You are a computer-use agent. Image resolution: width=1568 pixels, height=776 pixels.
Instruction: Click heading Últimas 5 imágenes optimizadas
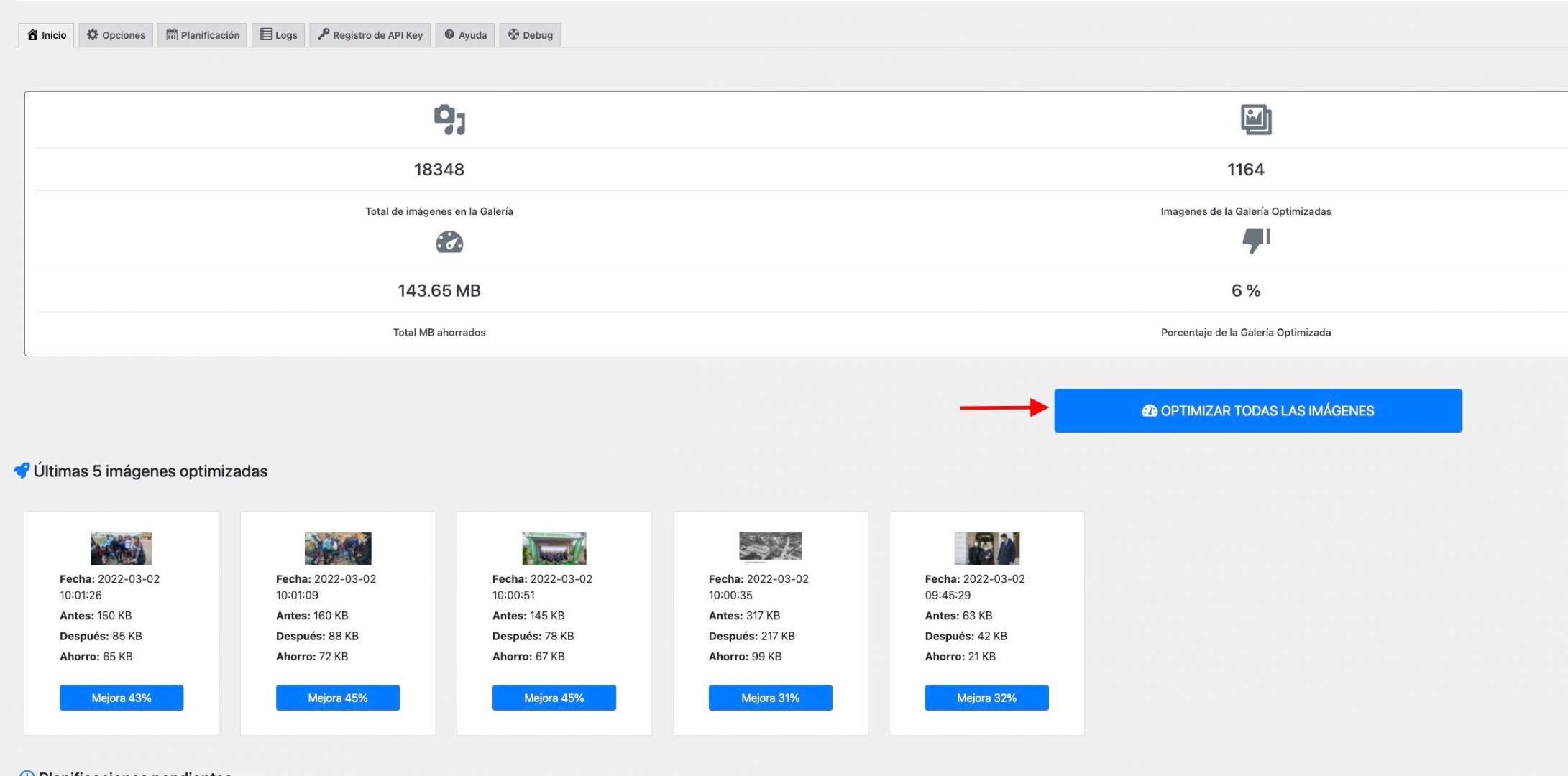point(150,471)
